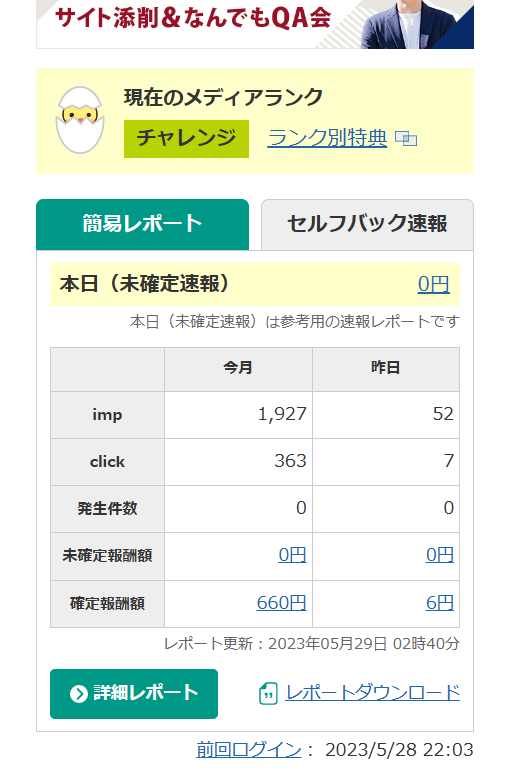Screen dimensions: 507x774
Task: Open the ランク別特典 link
Action: point(327,138)
